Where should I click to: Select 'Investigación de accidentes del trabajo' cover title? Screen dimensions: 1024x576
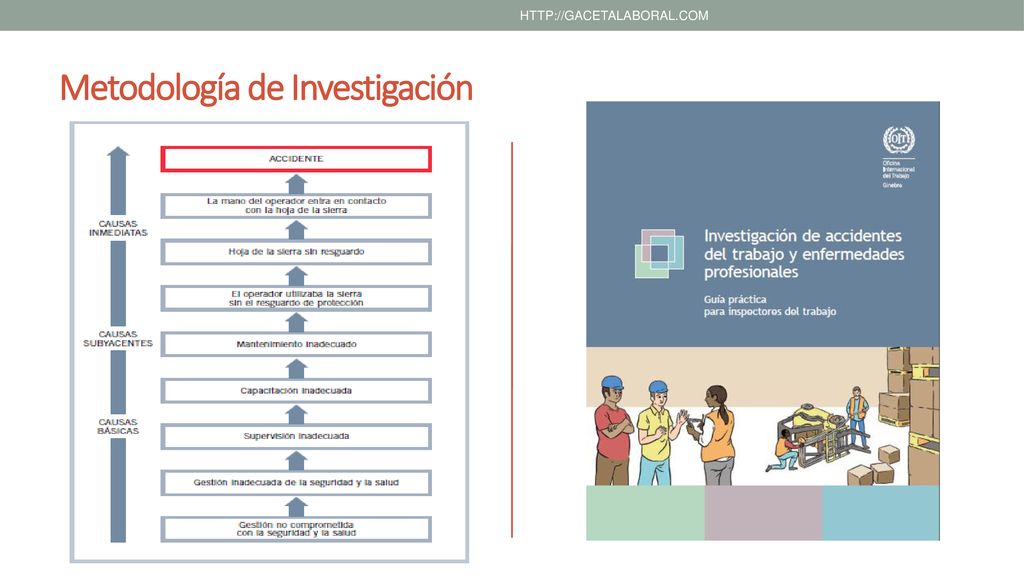(804, 254)
